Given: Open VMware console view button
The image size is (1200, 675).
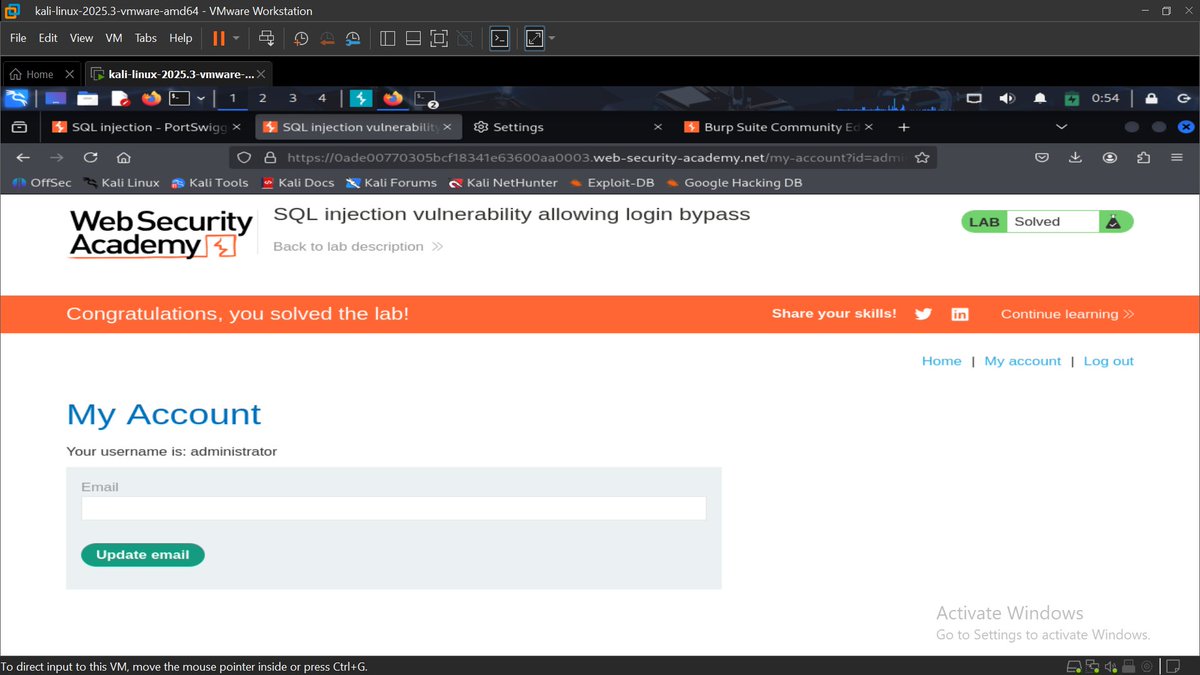Looking at the screenshot, I should 499,38.
